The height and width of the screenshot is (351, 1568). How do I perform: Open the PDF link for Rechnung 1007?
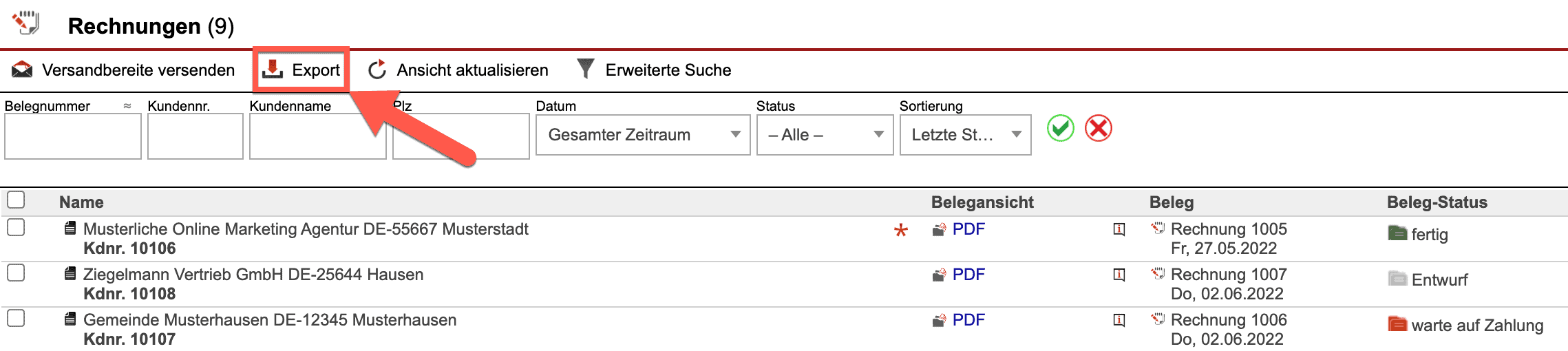pos(968,275)
